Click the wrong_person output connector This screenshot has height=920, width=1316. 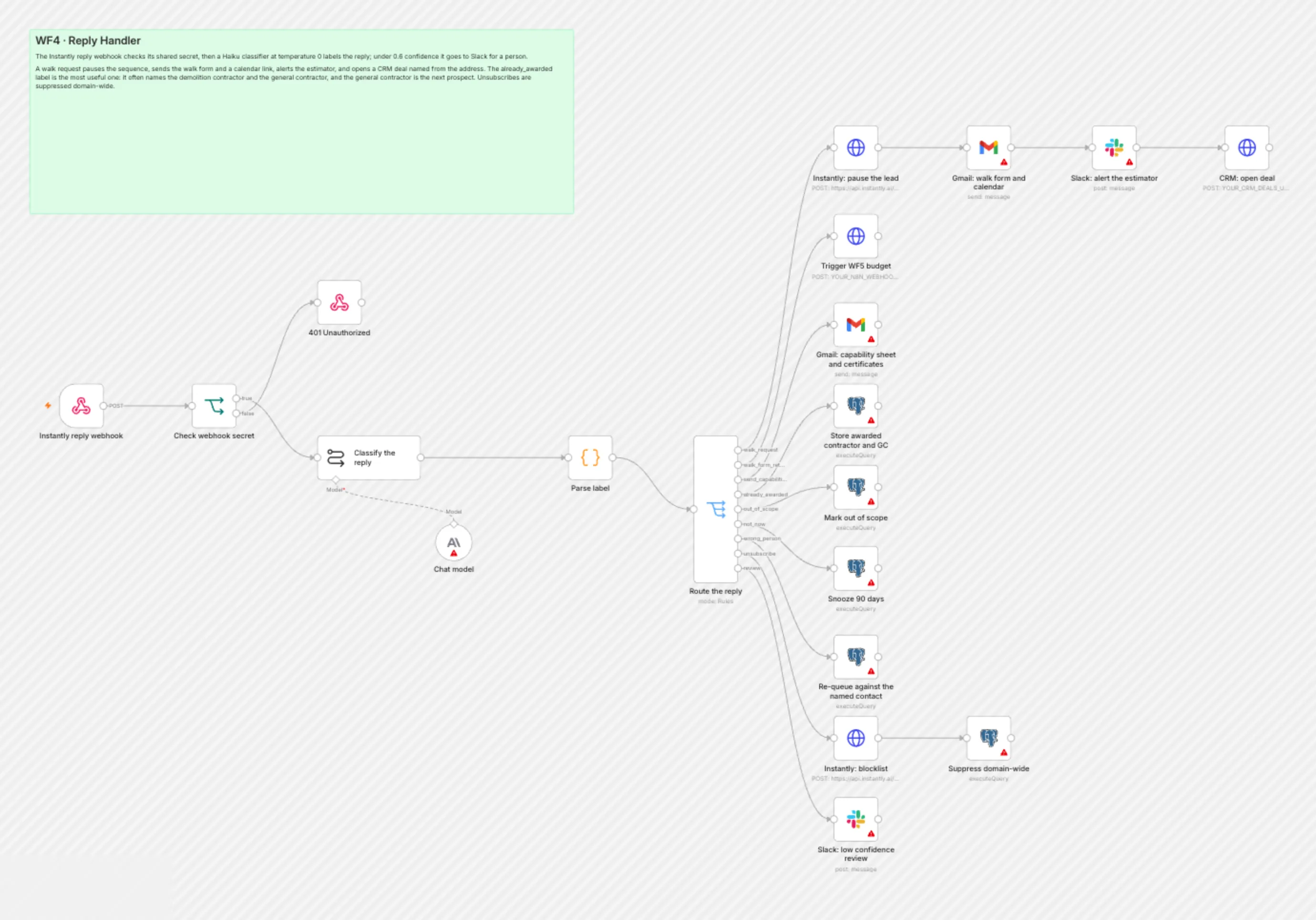738,539
